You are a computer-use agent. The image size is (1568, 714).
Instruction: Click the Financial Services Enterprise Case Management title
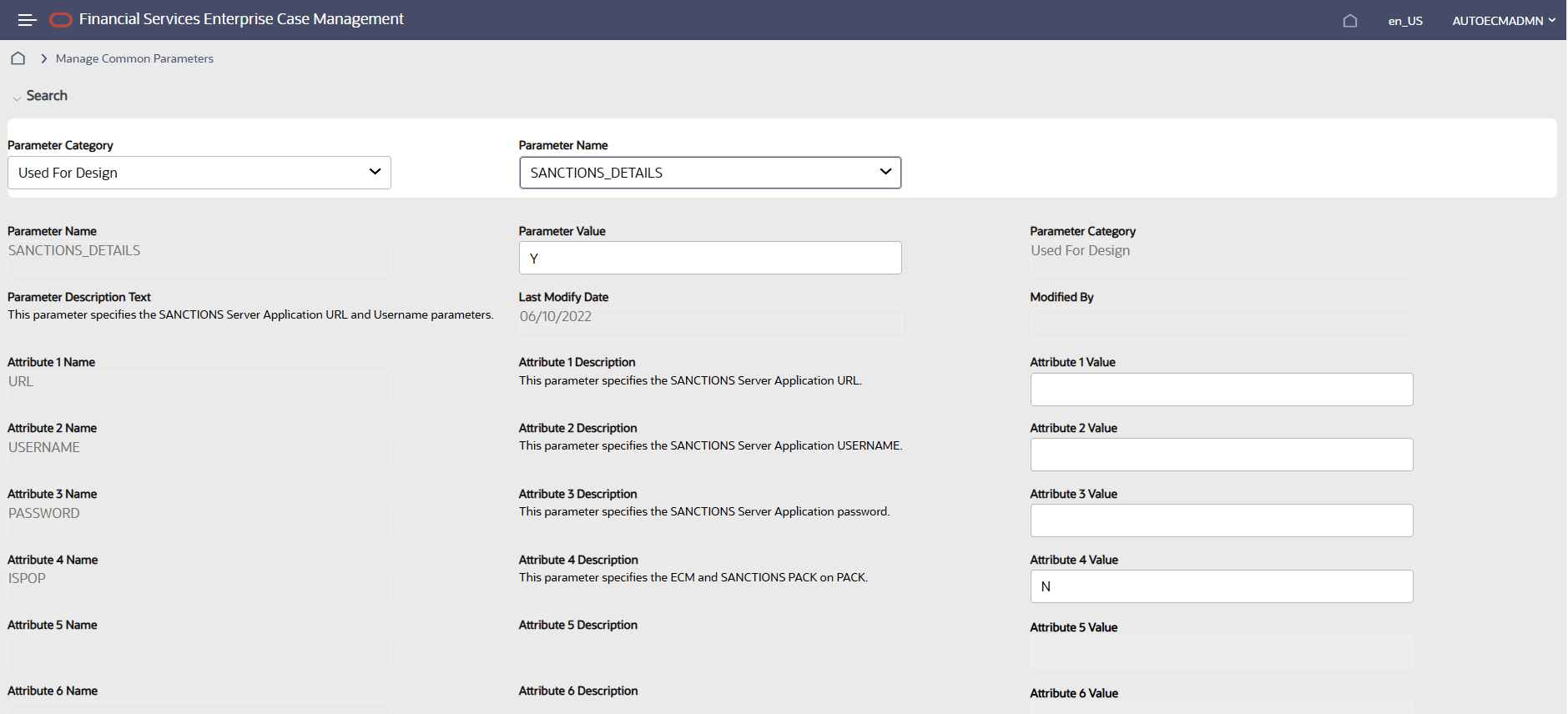[x=241, y=19]
